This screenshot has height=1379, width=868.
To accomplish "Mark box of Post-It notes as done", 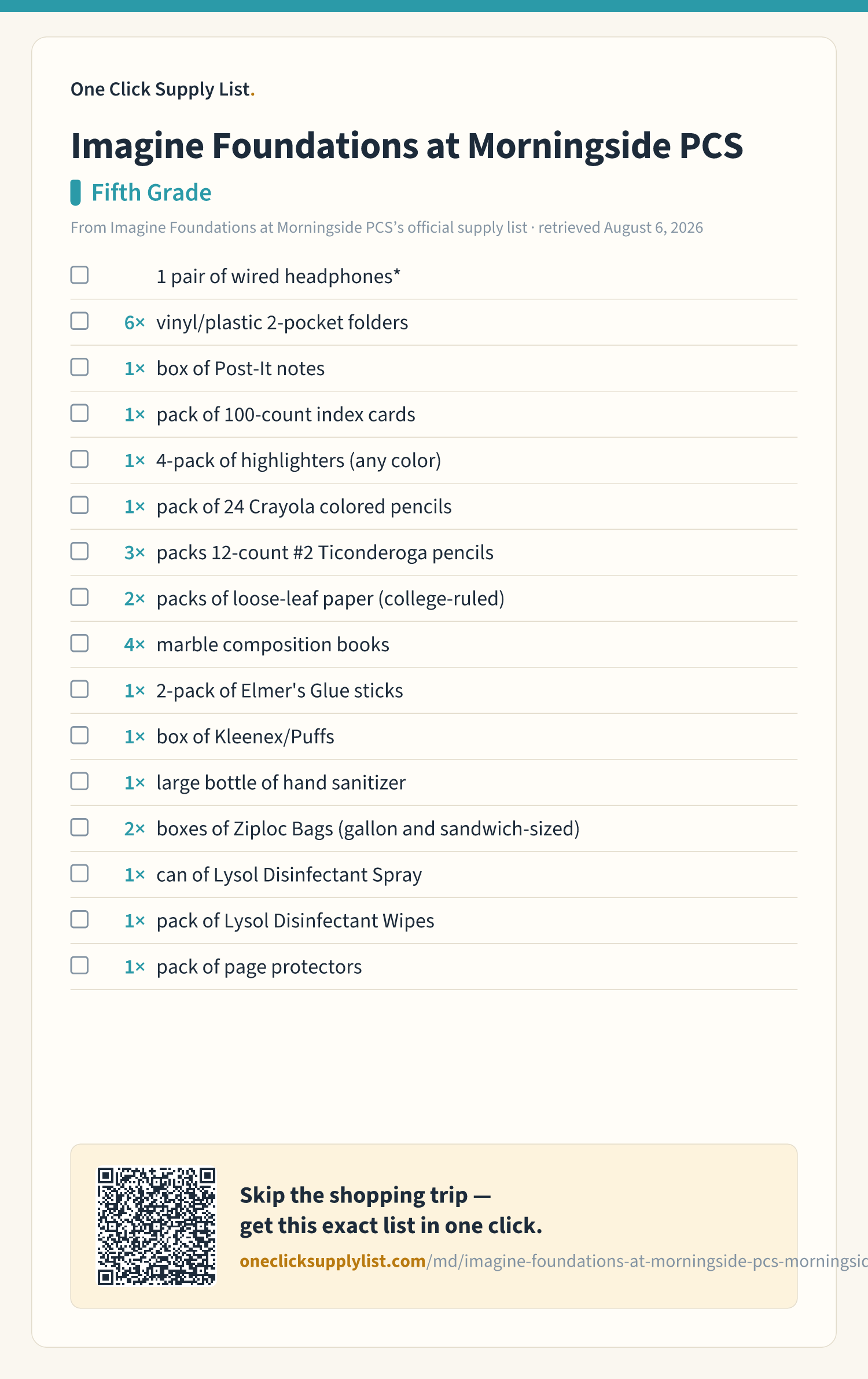I will click(x=79, y=367).
